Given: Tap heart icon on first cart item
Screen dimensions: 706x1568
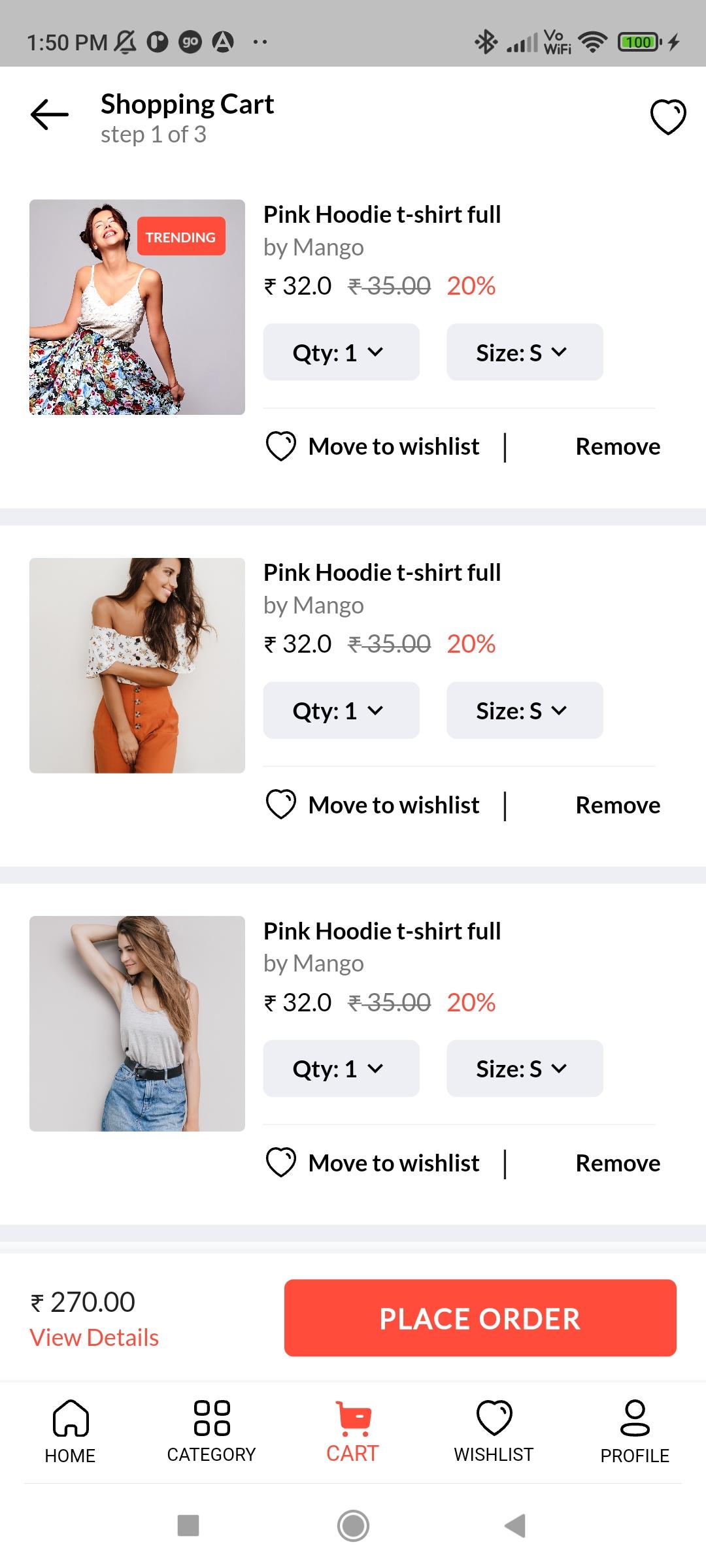Looking at the screenshot, I should point(281,446).
